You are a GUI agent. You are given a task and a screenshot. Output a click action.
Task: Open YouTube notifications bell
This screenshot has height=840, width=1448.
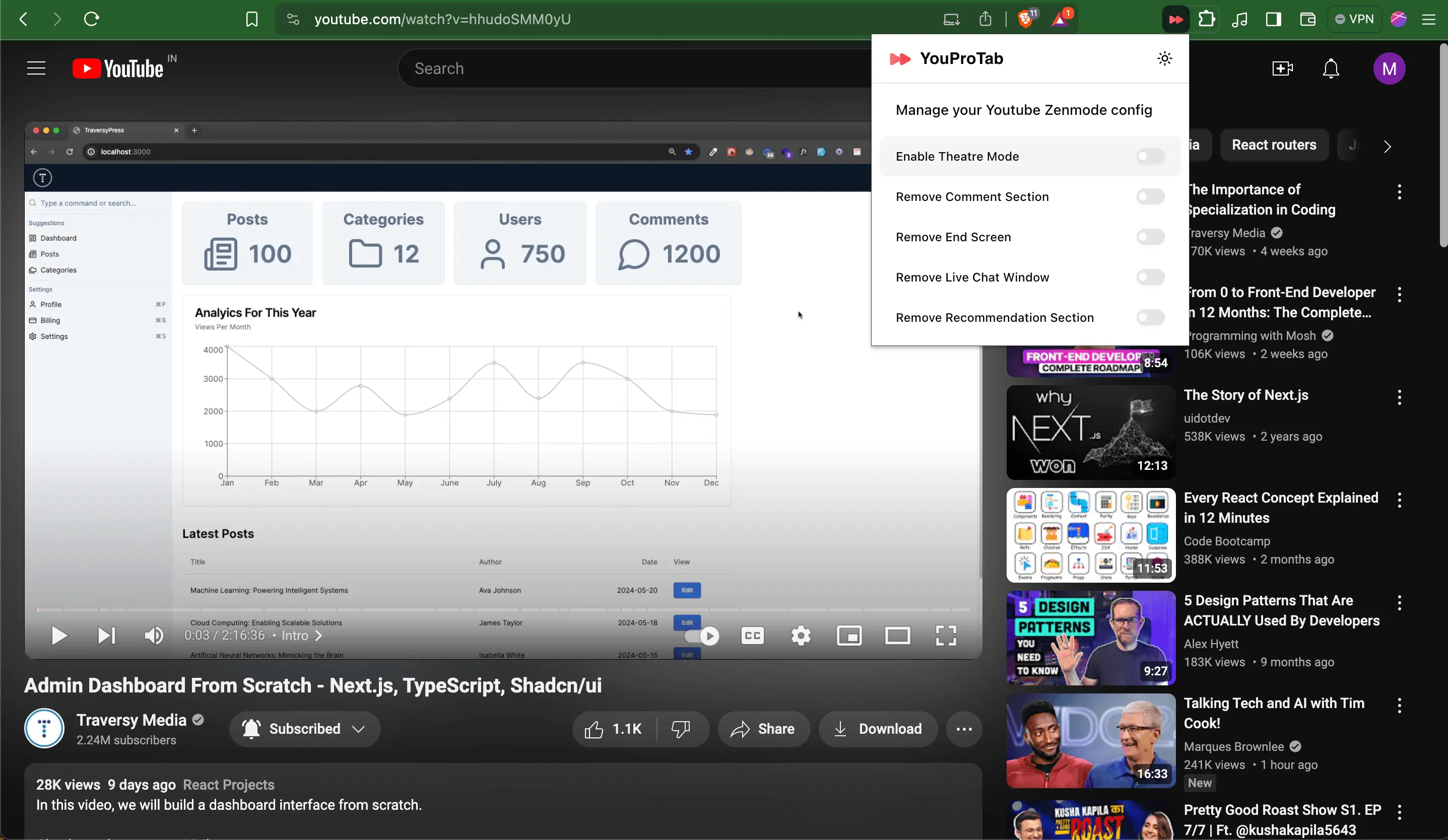1331,69
